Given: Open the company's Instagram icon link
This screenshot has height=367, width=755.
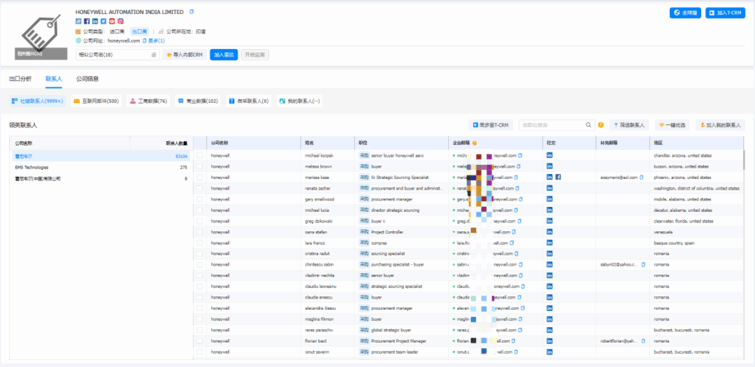Looking at the screenshot, I should click(x=120, y=21).
